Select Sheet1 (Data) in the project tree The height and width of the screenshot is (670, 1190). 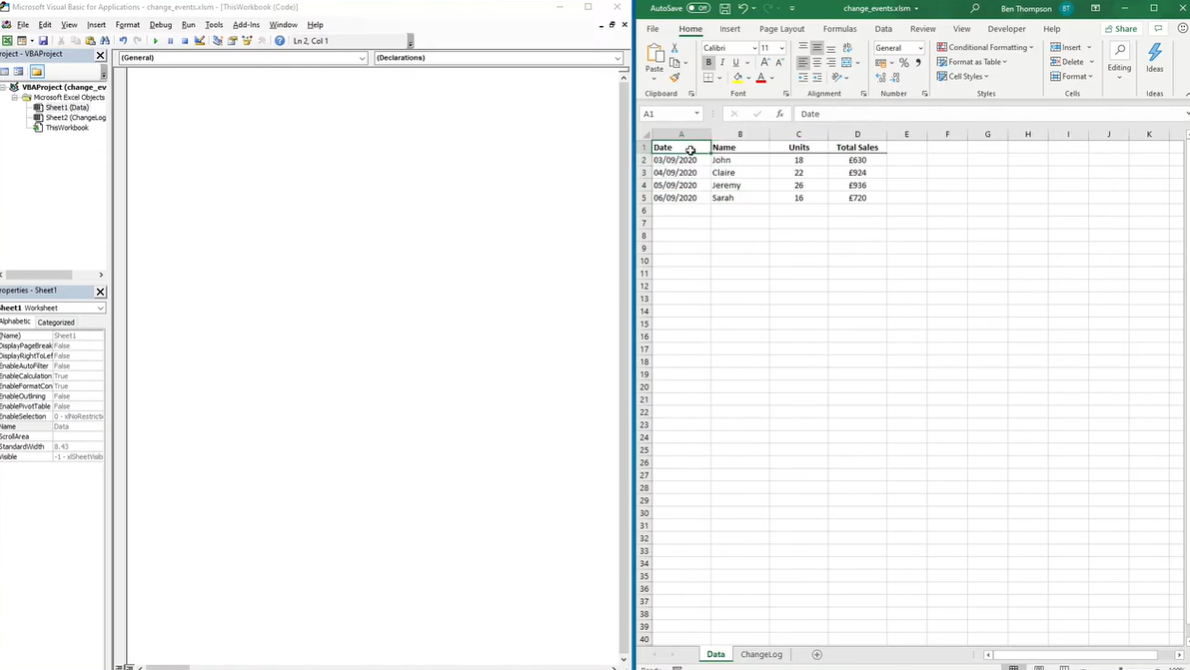67,108
